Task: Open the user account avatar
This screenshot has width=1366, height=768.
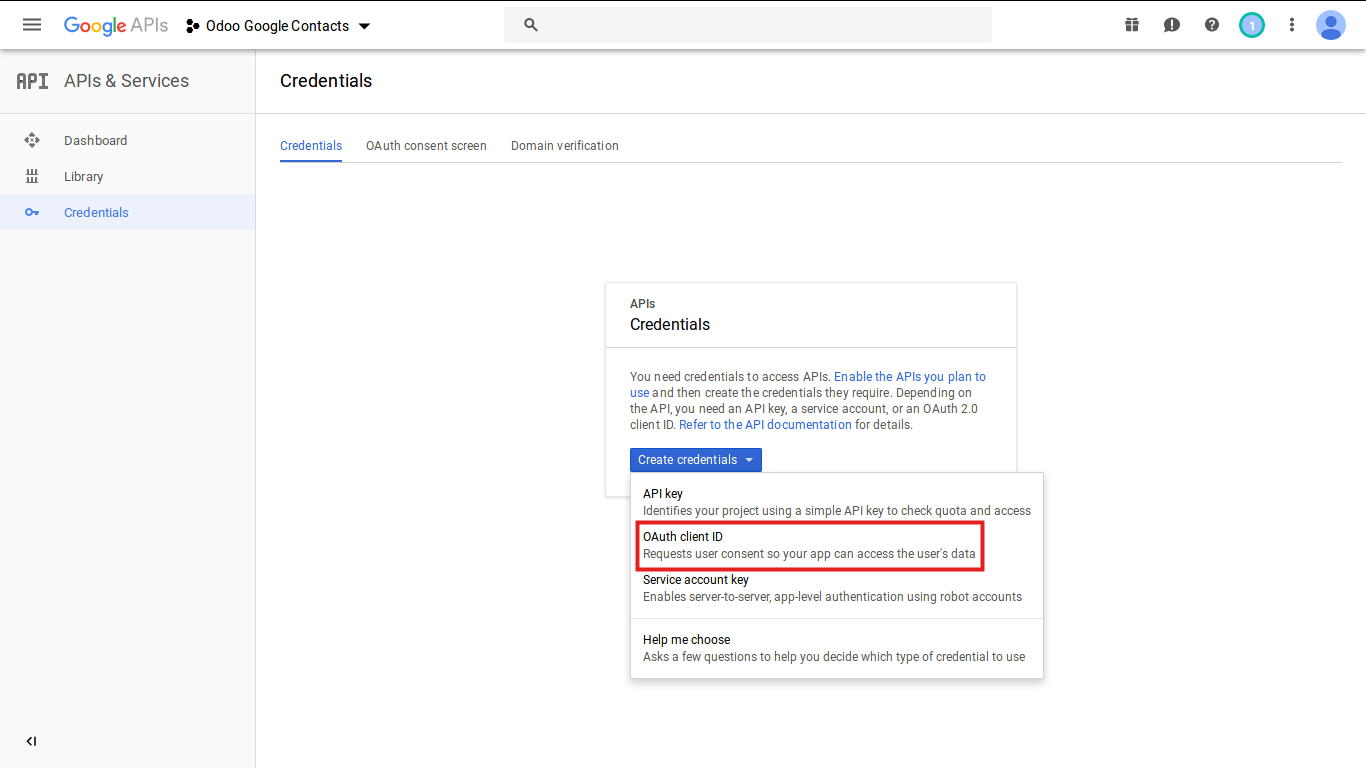Action: 1331,25
